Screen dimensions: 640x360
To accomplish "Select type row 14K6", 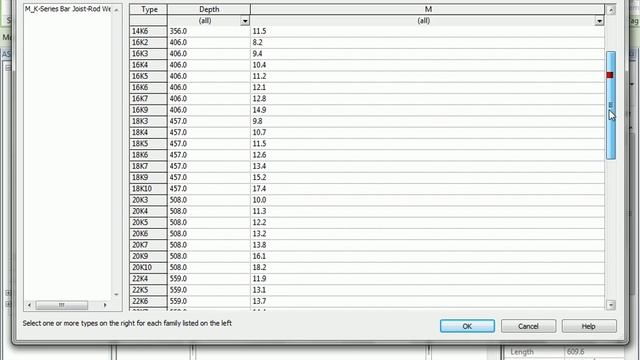I will (367, 31).
